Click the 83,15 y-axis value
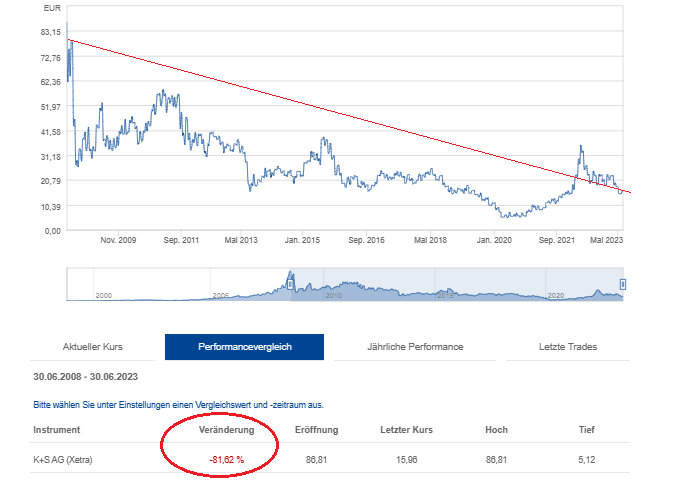The width and height of the screenshot is (676, 484). click(x=51, y=32)
